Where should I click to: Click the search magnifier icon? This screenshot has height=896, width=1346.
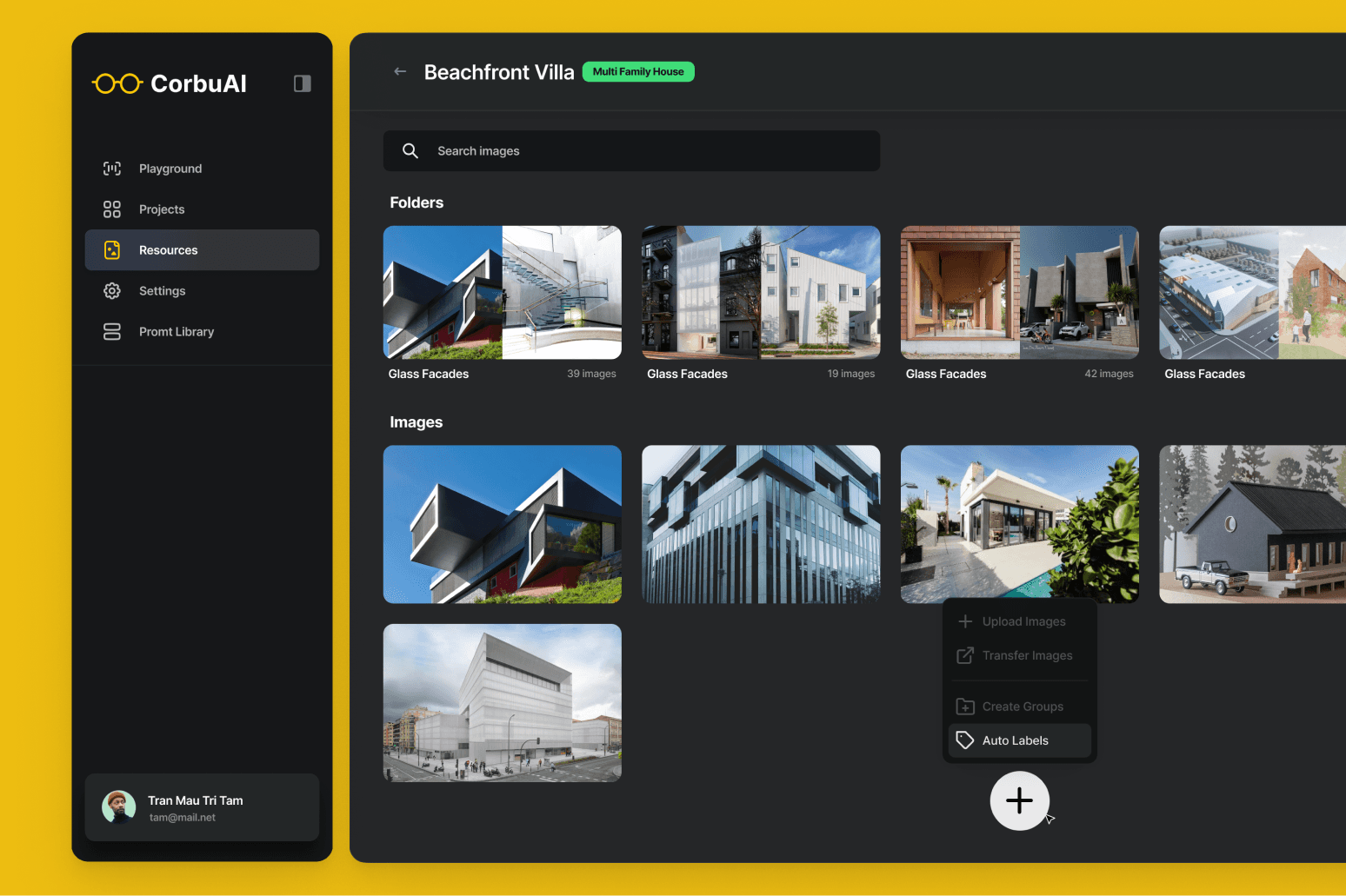410,150
